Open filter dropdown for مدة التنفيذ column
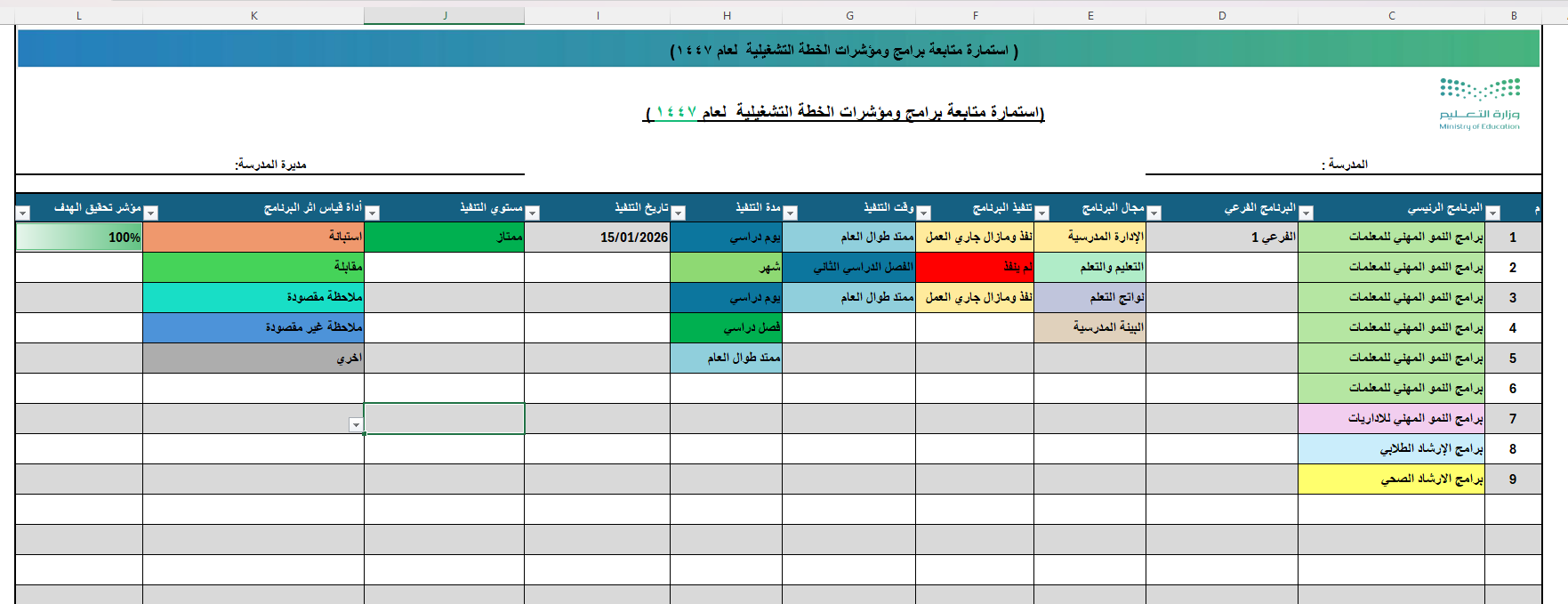The image size is (1568, 604). coord(791,213)
